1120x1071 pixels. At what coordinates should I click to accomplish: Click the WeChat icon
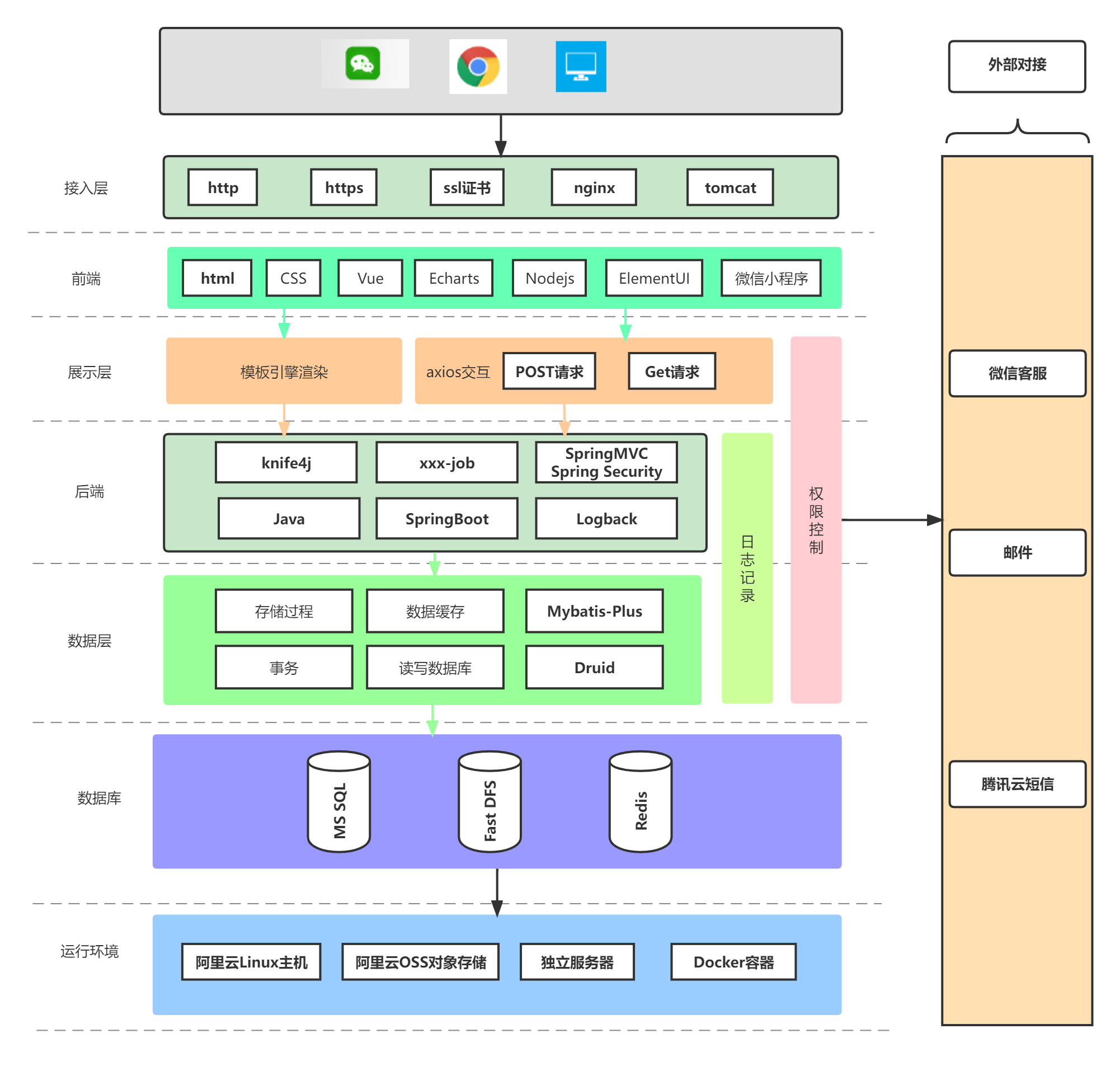(x=362, y=63)
